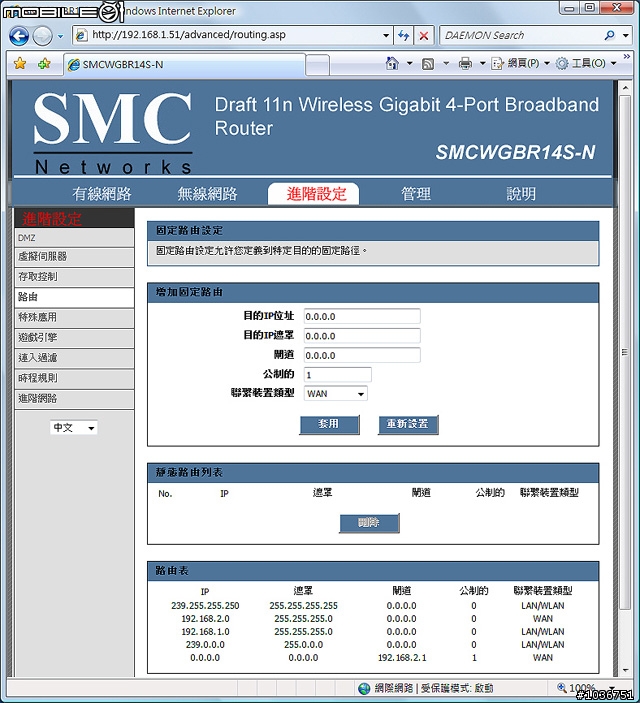The height and width of the screenshot is (703, 640).
Task: Click the Home page icon
Action: tap(392, 64)
